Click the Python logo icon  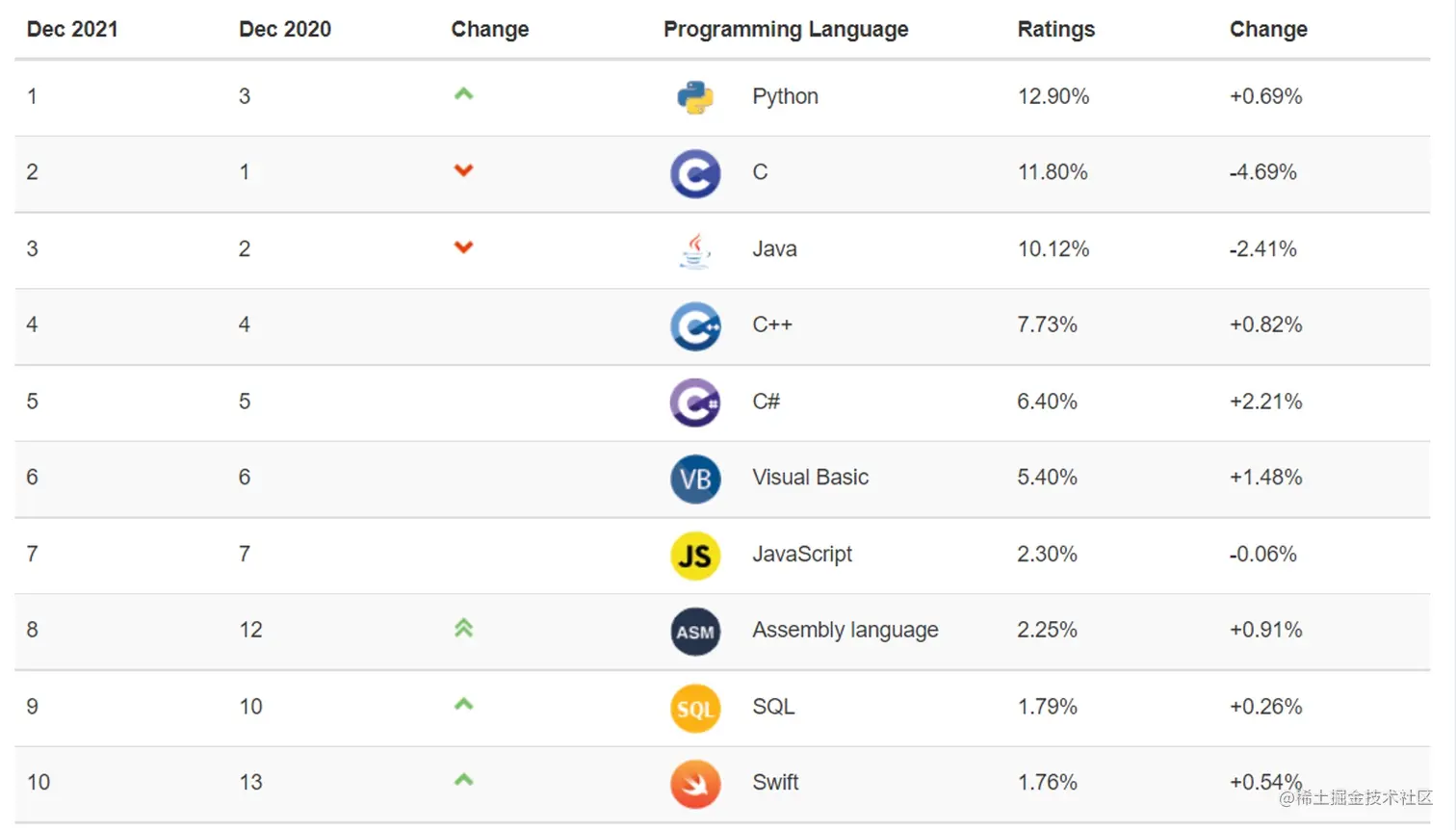[694, 97]
